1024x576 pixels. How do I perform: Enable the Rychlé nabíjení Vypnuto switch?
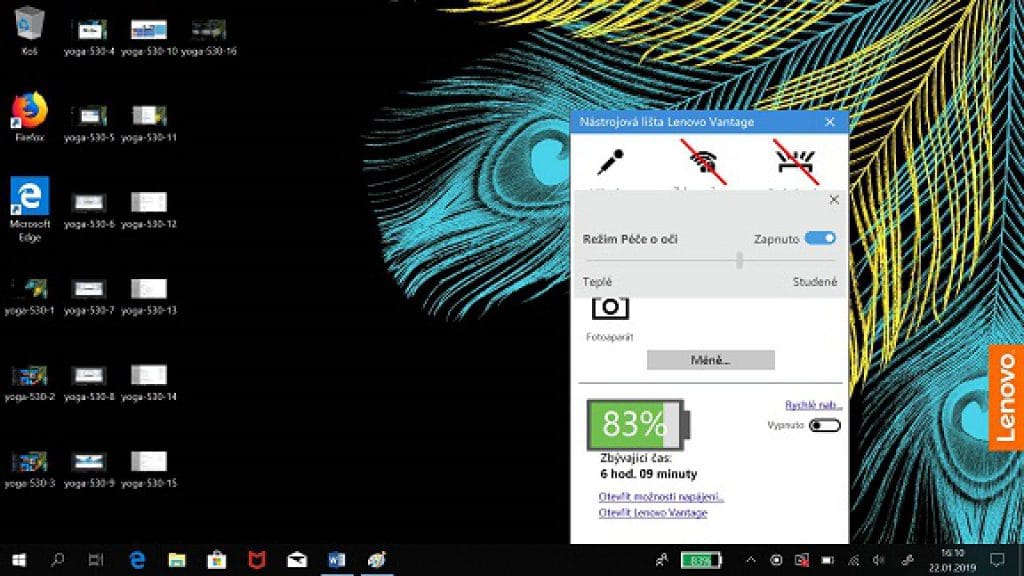pyautogui.click(x=824, y=425)
